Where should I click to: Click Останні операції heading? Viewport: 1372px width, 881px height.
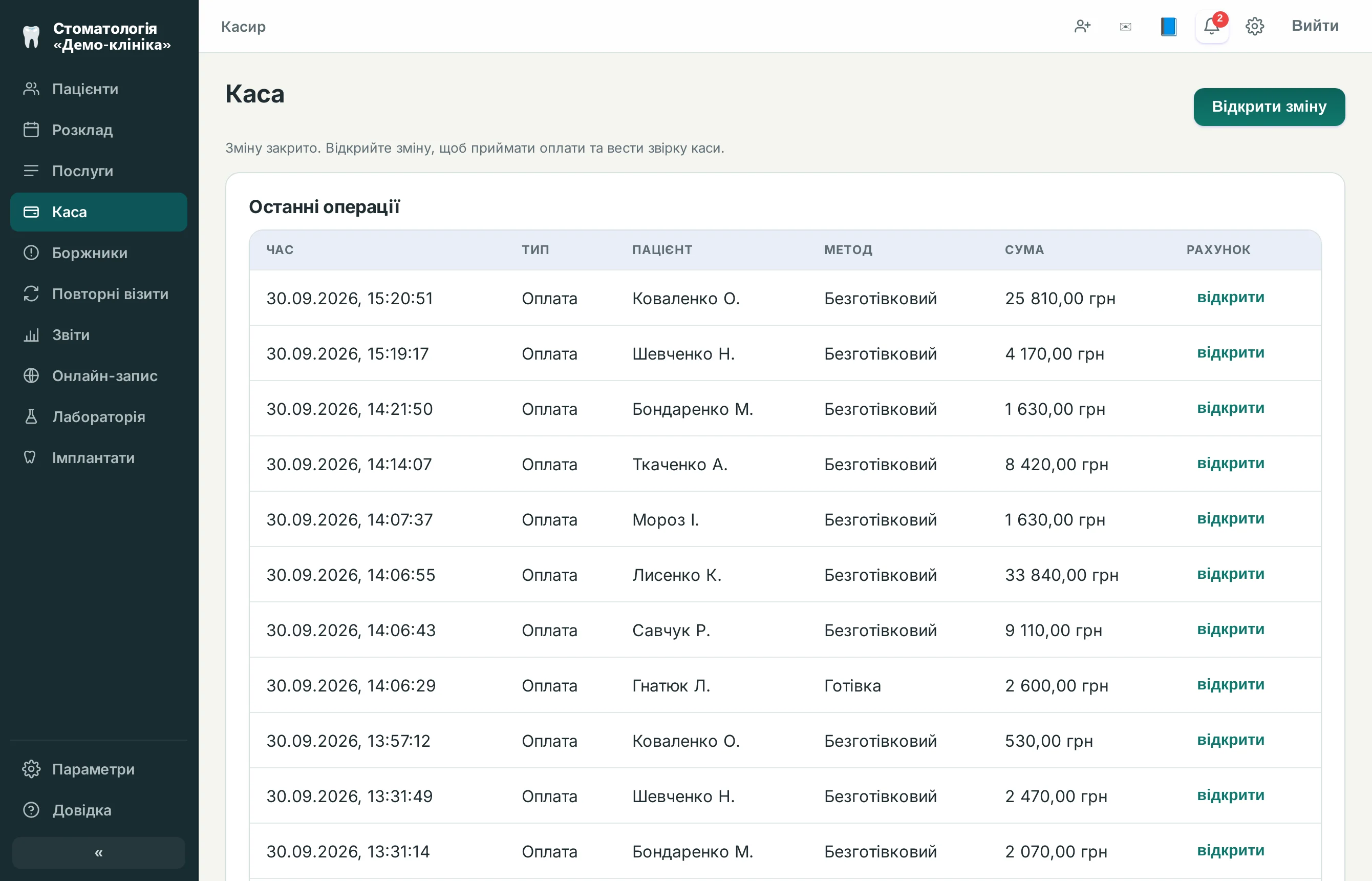324,206
